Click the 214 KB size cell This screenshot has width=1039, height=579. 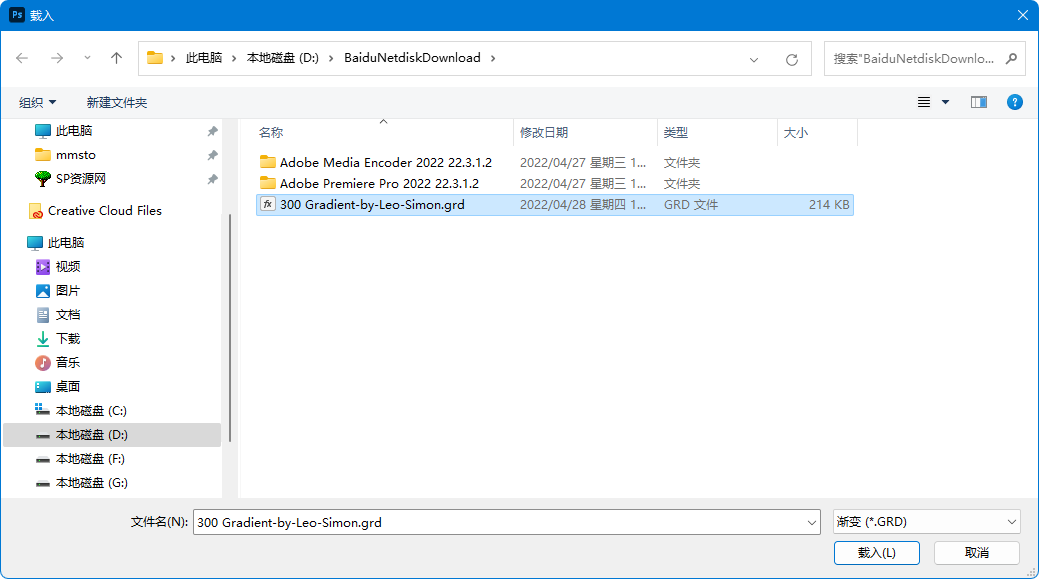coord(828,205)
